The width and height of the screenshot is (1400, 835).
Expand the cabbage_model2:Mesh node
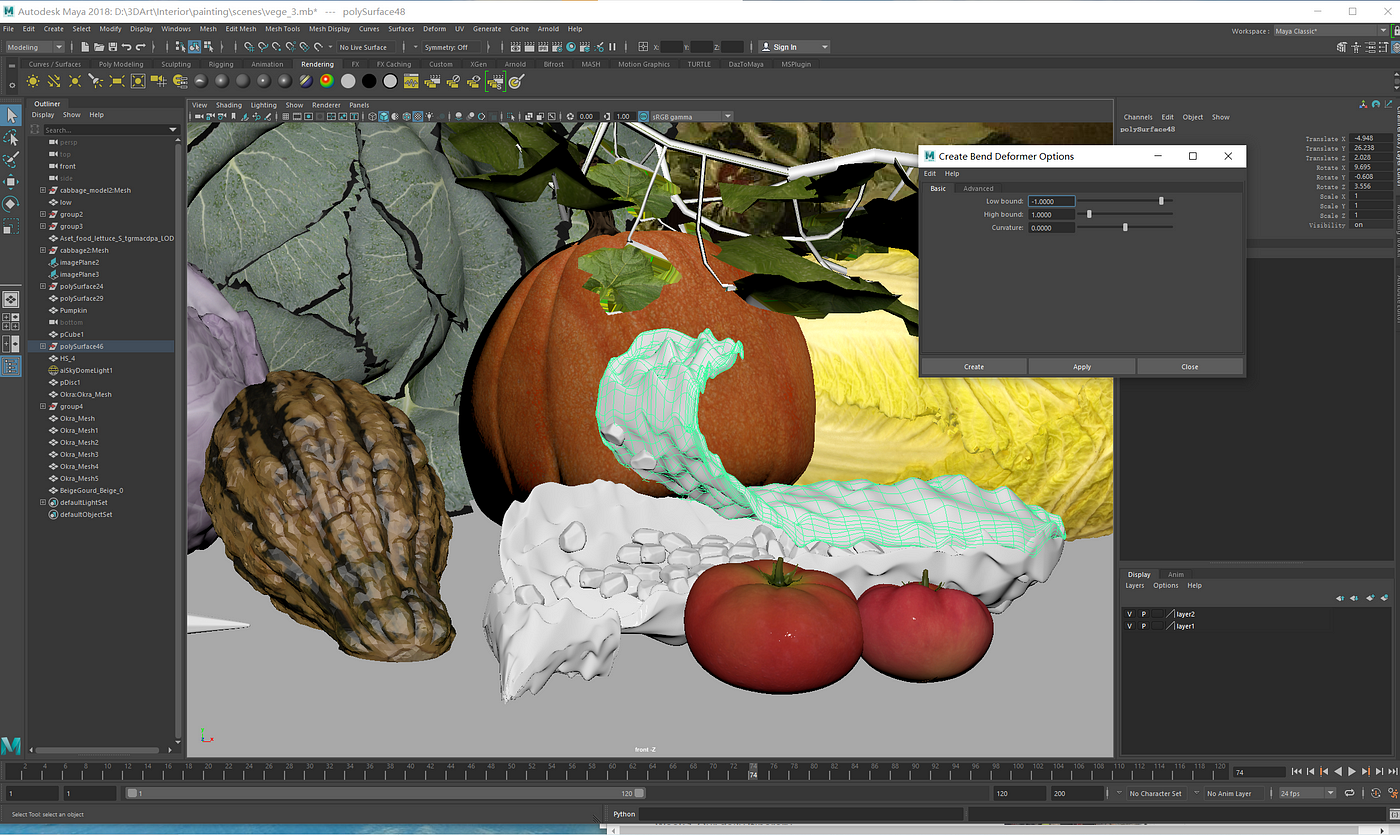(x=42, y=190)
